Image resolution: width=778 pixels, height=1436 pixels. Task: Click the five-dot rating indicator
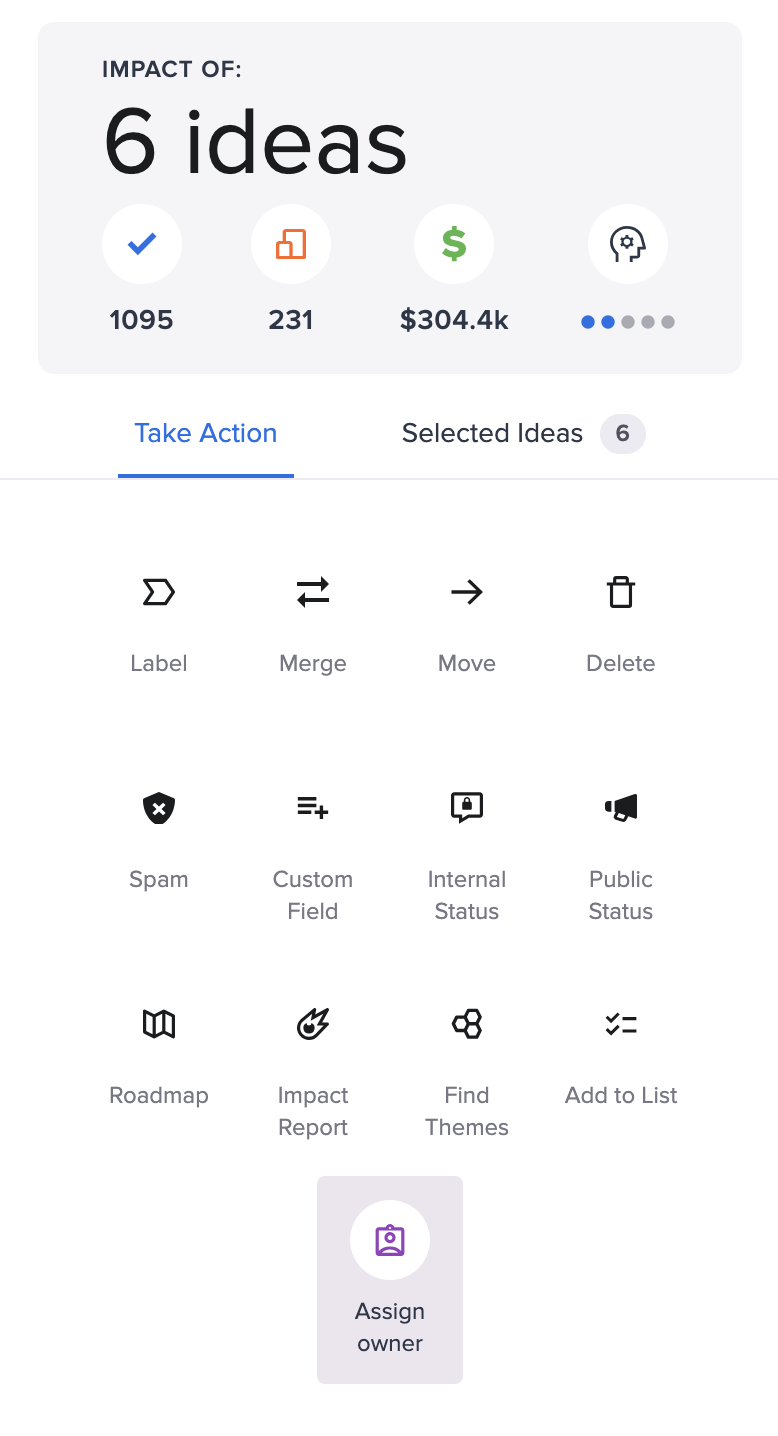pyautogui.click(x=628, y=322)
